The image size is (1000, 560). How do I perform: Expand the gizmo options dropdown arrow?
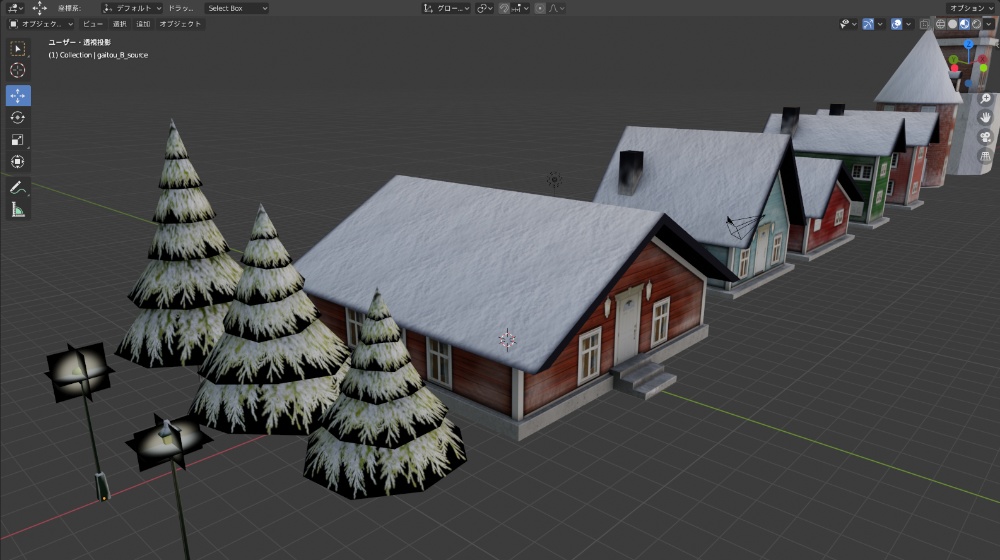coord(880,24)
